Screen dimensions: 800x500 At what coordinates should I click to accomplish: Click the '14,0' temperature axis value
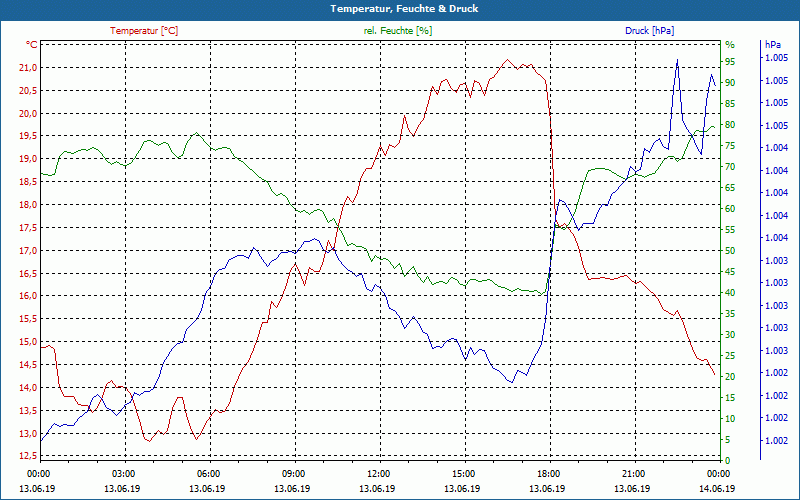click(28, 388)
